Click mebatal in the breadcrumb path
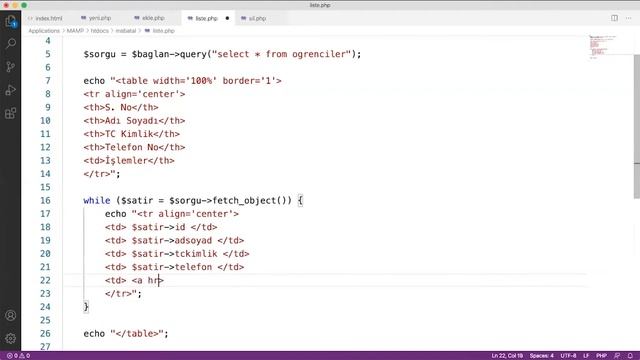 126,31
